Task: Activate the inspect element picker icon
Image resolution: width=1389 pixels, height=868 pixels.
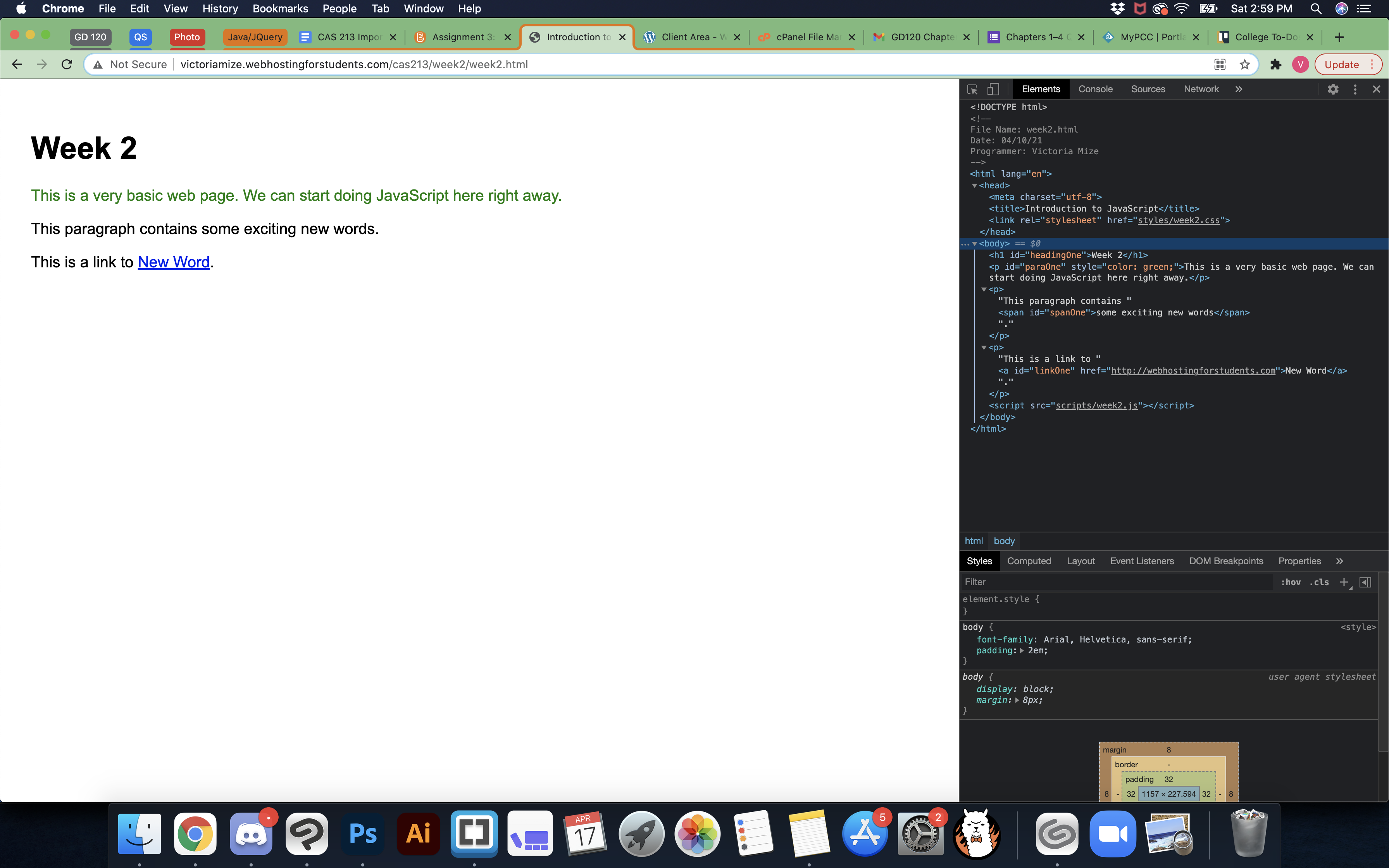Action: [972, 89]
